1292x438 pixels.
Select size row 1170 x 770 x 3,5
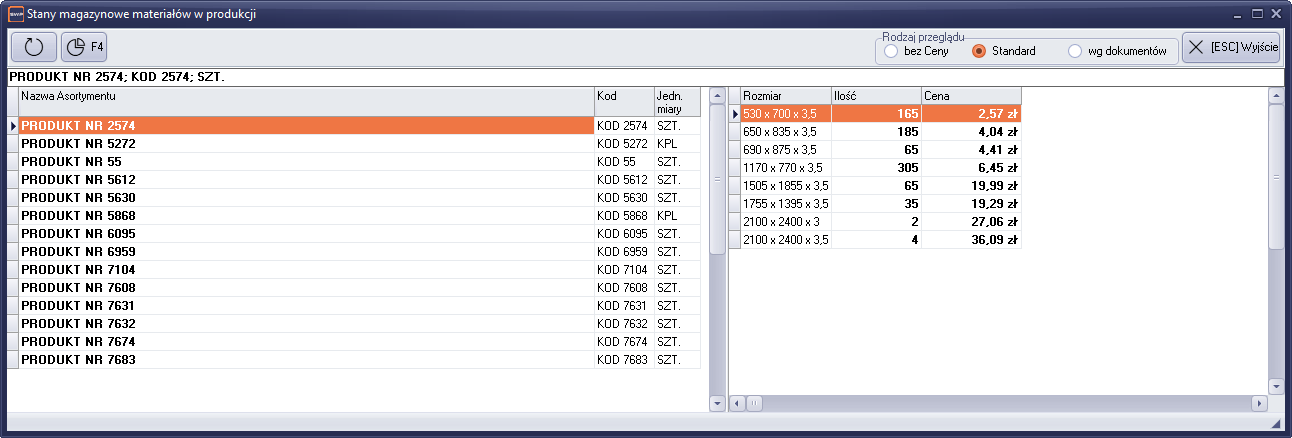[x=785, y=168]
